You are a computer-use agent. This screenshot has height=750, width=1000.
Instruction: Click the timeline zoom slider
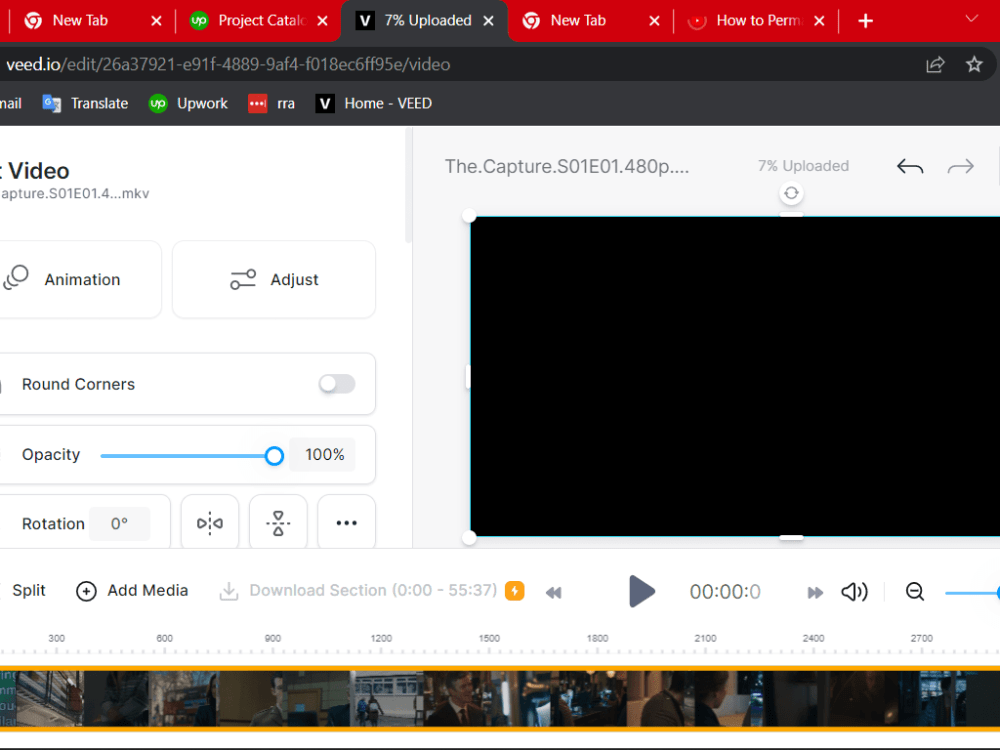[973, 593]
